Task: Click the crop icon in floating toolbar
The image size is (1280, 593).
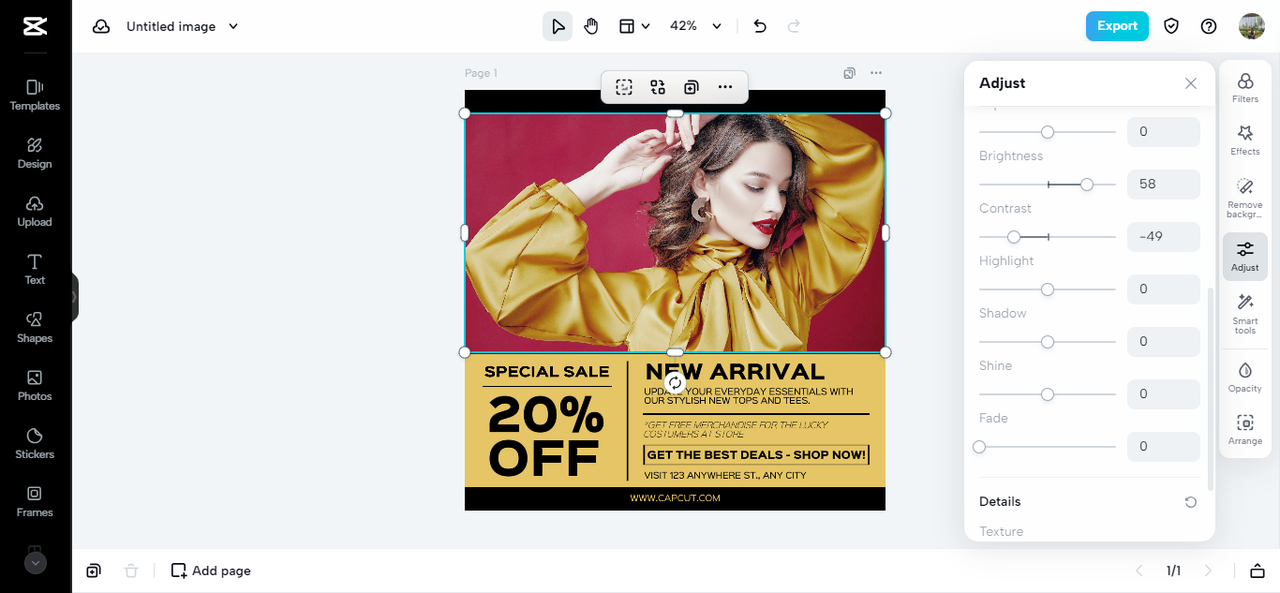Action: (x=624, y=87)
